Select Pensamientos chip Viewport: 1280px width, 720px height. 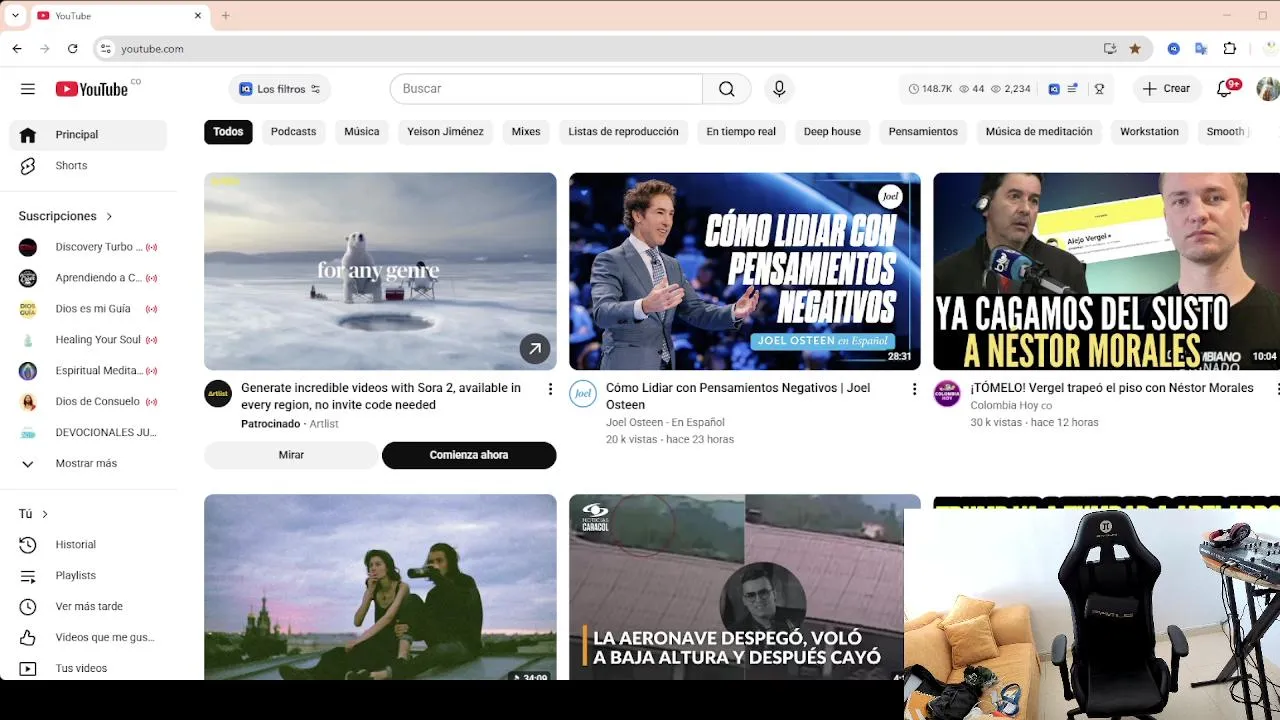click(x=923, y=132)
